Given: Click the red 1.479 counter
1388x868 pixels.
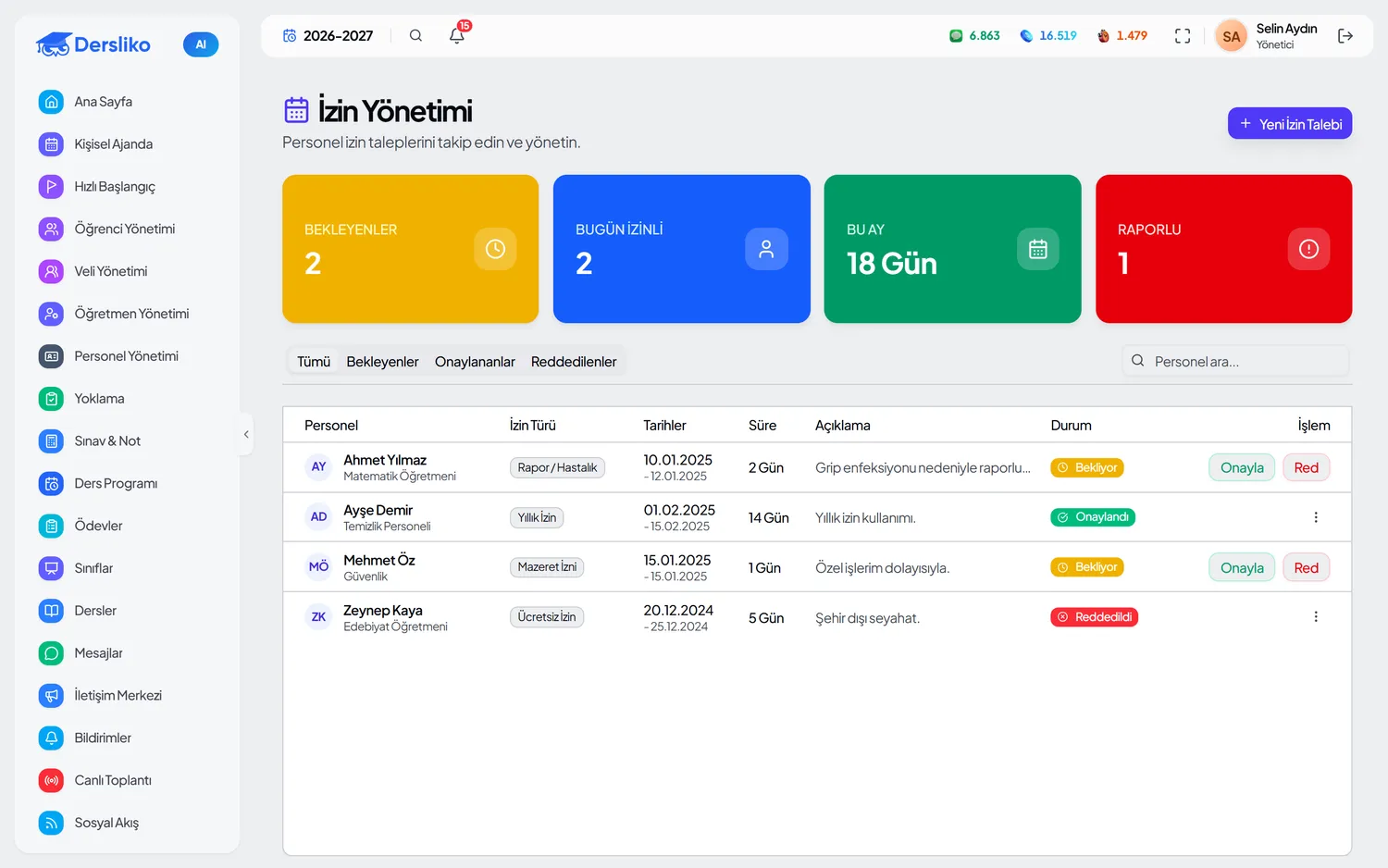Looking at the screenshot, I should pyautogui.click(x=1122, y=36).
